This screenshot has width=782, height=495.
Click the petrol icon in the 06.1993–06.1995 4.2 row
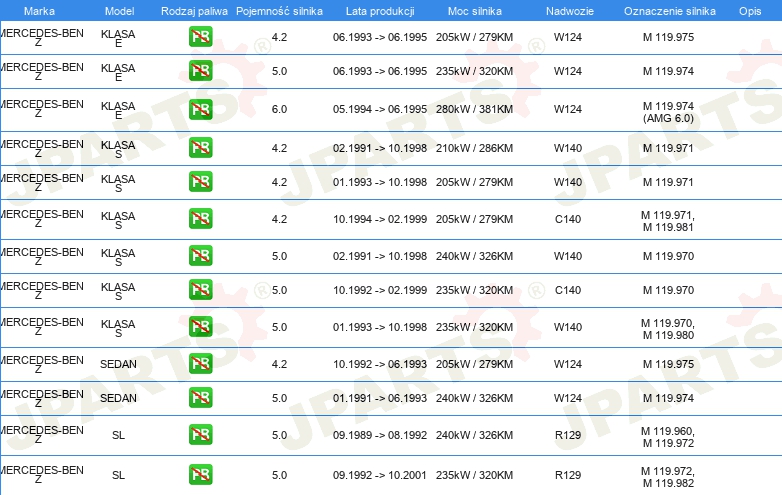tap(200, 37)
